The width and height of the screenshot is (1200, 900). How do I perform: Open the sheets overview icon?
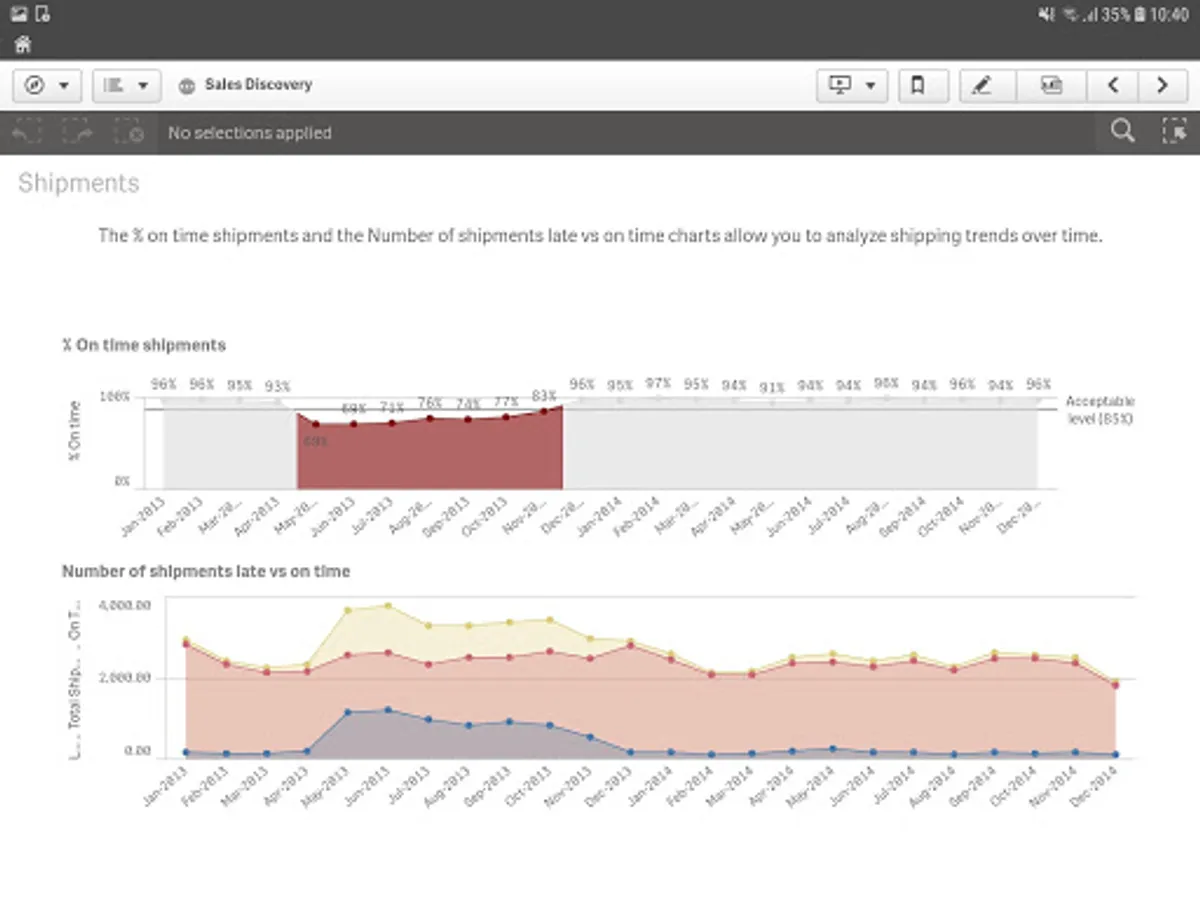point(1051,86)
